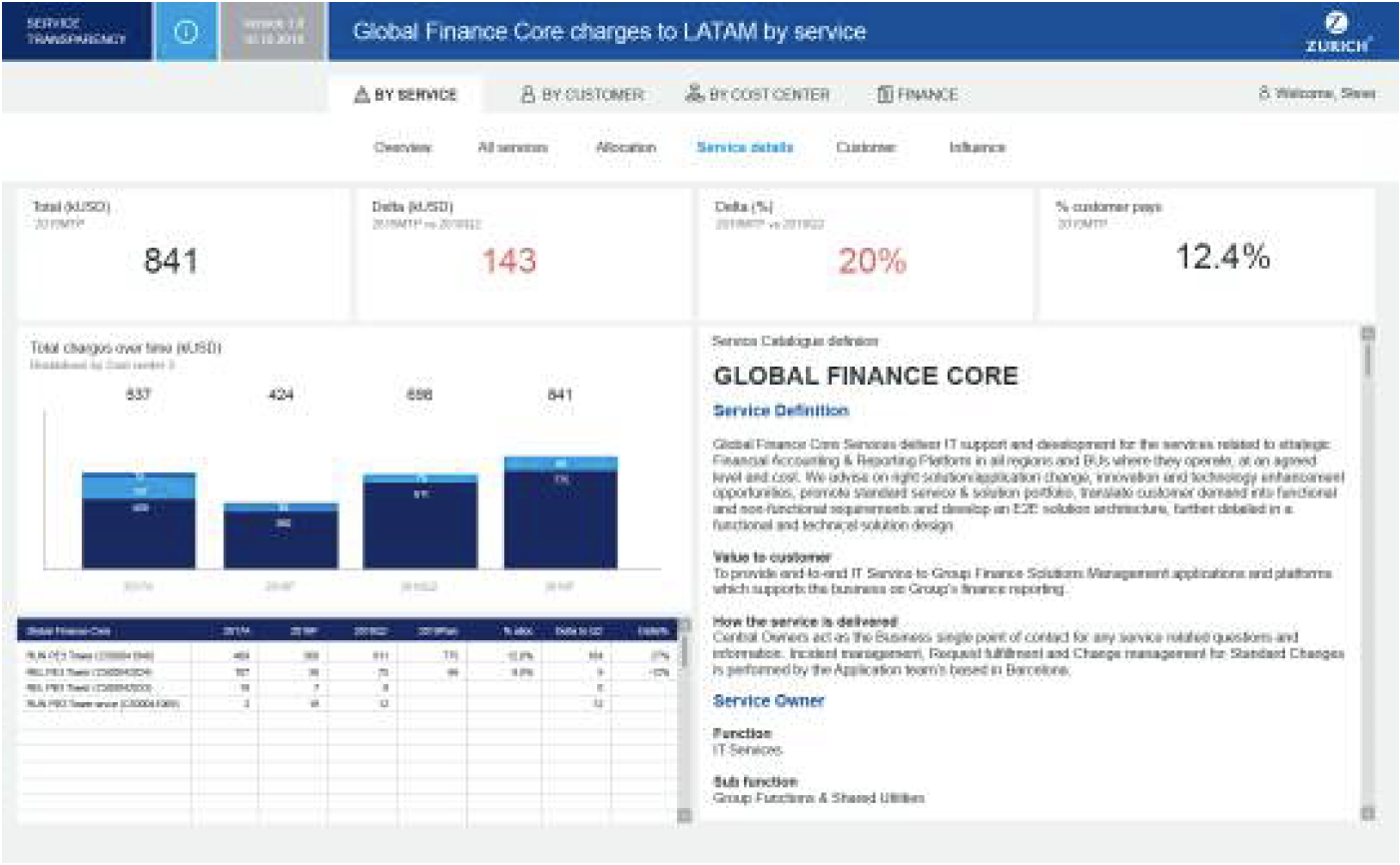Screen dimensions: 1400x865
Task: Open the Service Transparency home tile
Action: [x=77, y=32]
